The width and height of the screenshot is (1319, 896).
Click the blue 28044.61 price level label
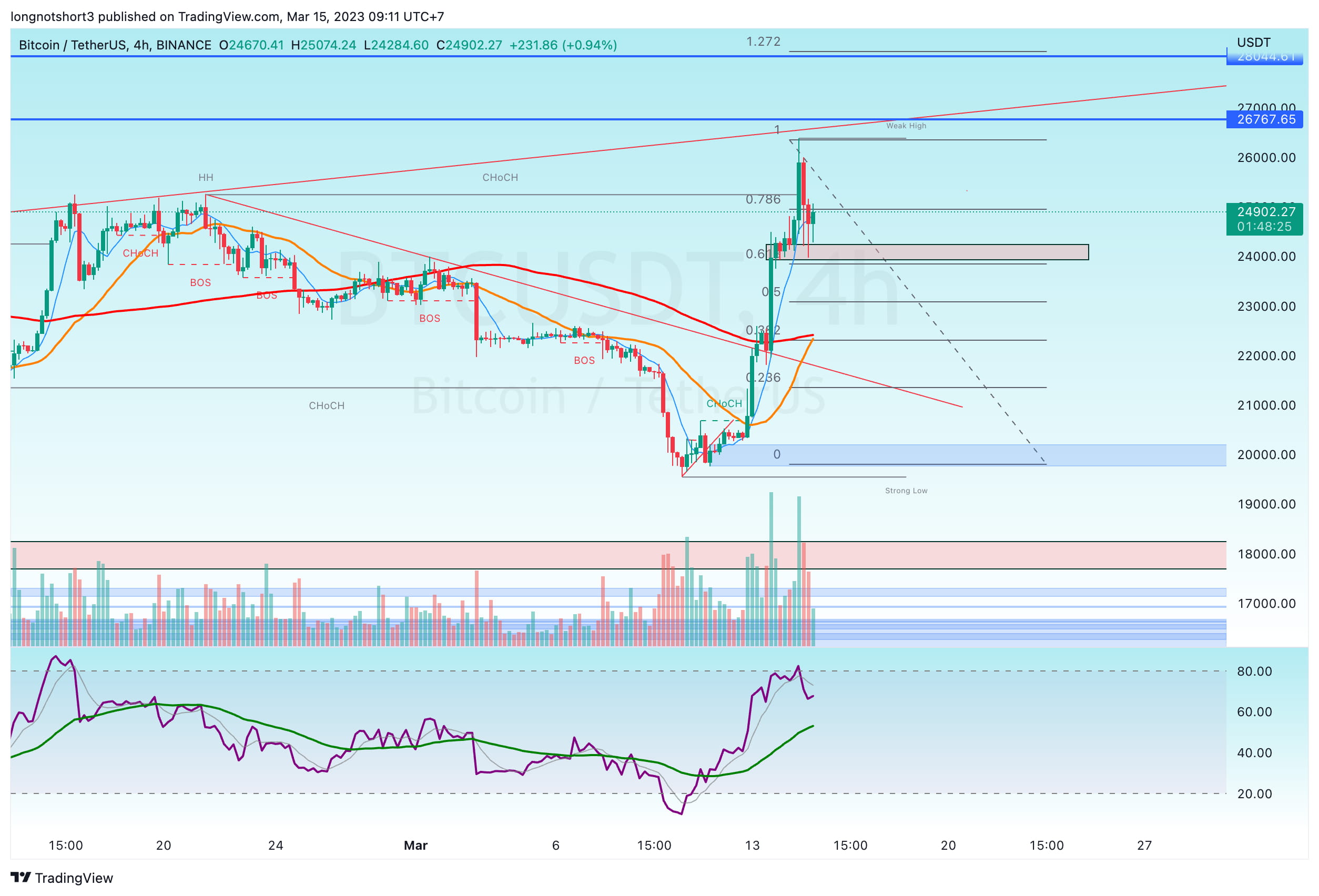point(1264,57)
